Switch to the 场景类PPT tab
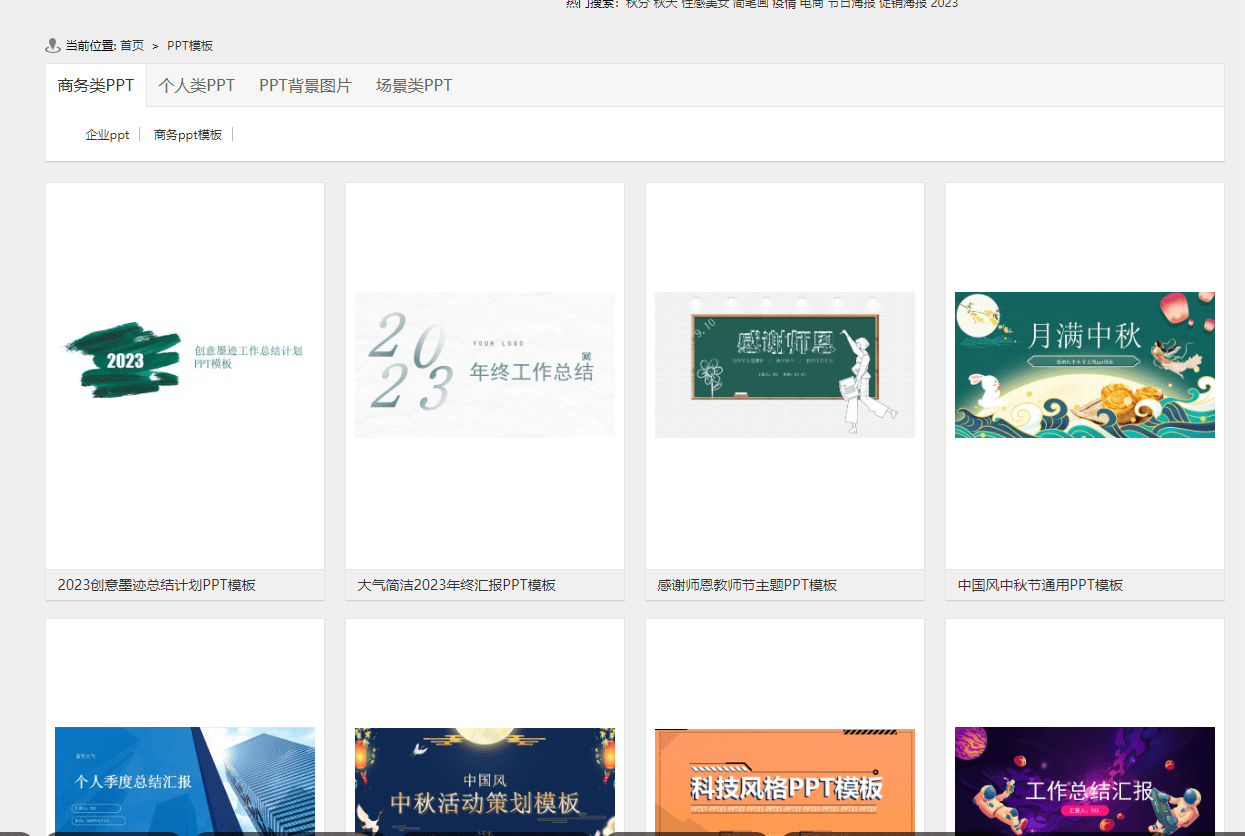The height and width of the screenshot is (836, 1245). coord(414,86)
